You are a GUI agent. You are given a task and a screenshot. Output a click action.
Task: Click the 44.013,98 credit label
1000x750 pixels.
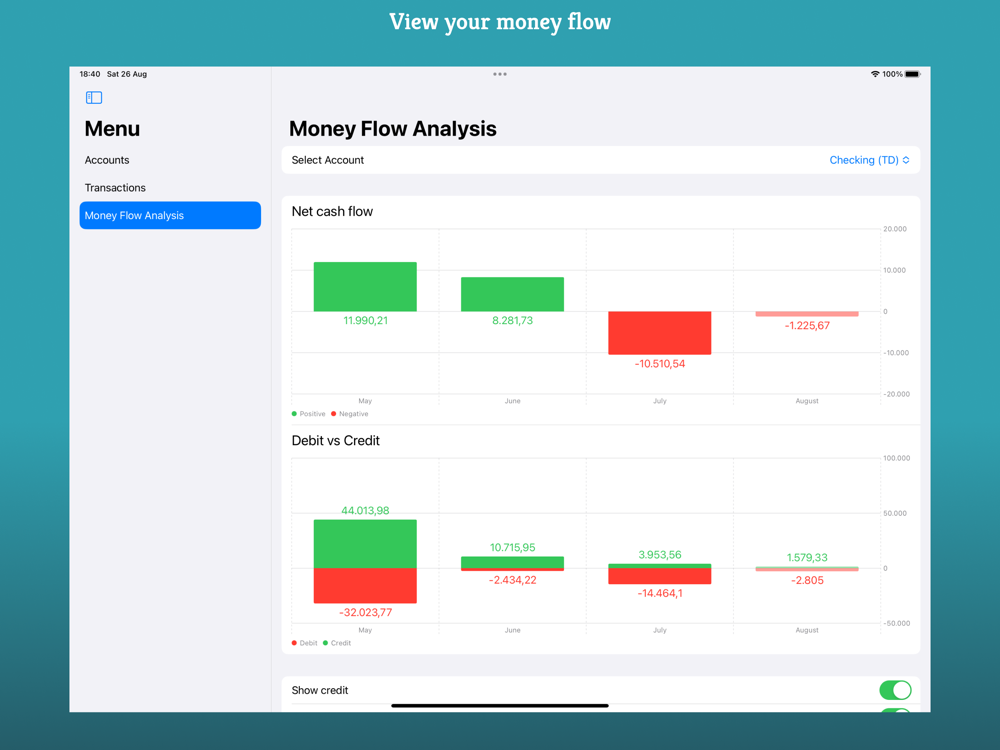(365, 511)
